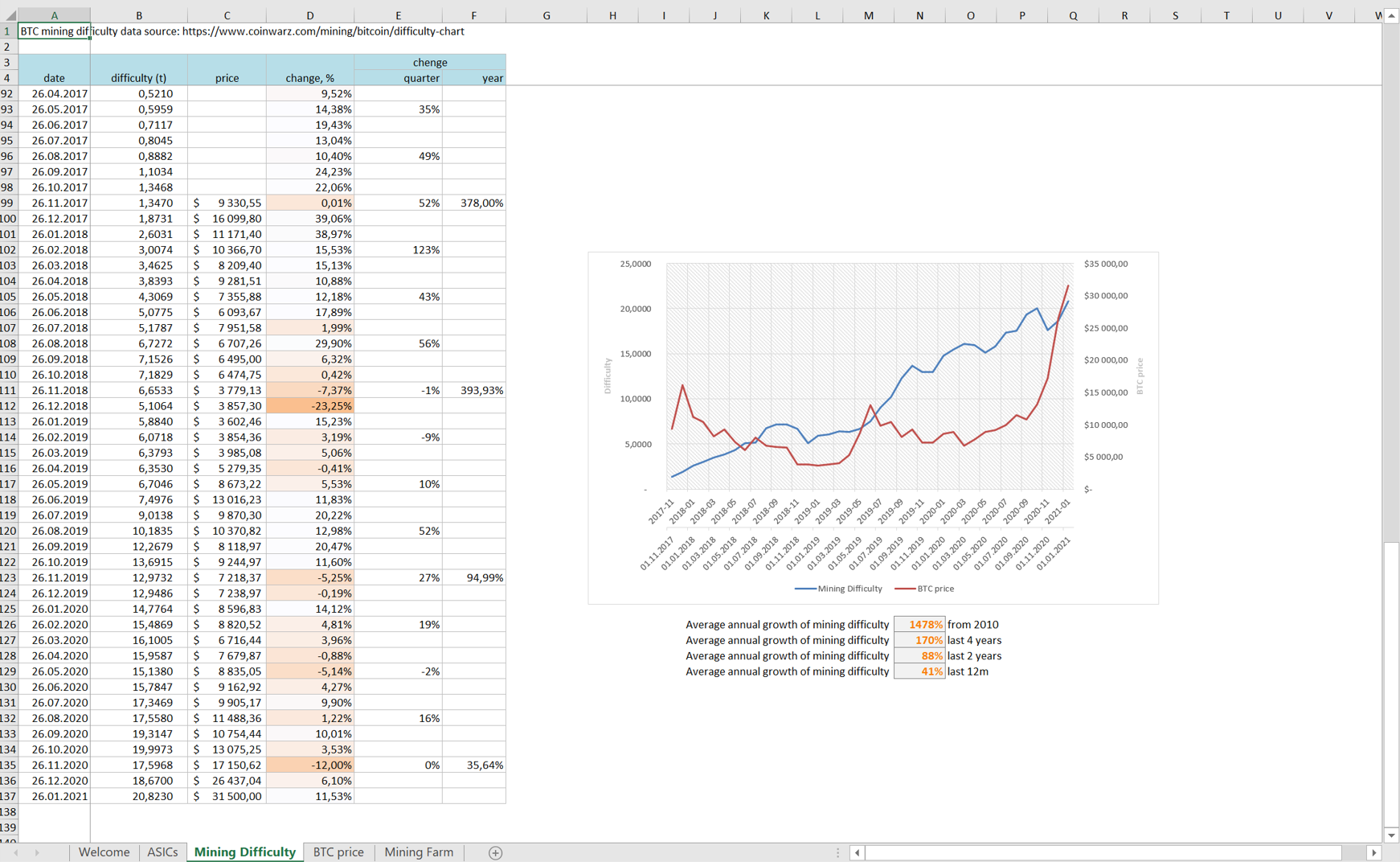Click the 41% growth value cell
Screen dimensions: 1400x862
pyautogui.click(x=919, y=671)
